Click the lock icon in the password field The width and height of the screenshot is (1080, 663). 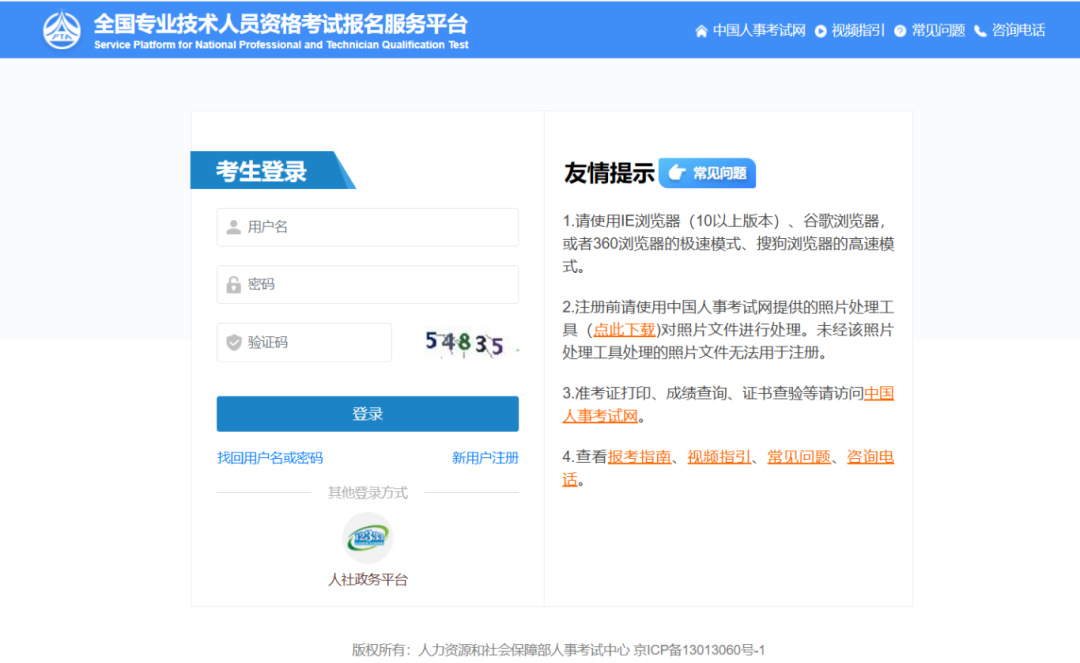click(232, 284)
